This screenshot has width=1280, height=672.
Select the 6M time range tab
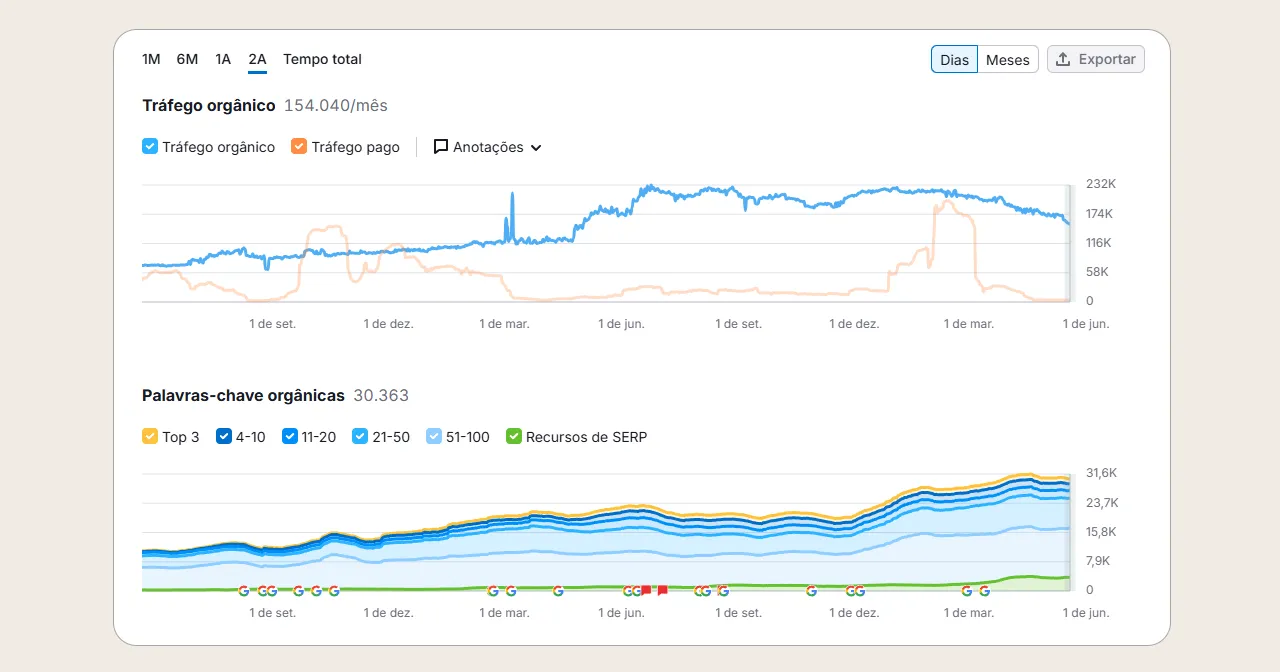click(187, 59)
